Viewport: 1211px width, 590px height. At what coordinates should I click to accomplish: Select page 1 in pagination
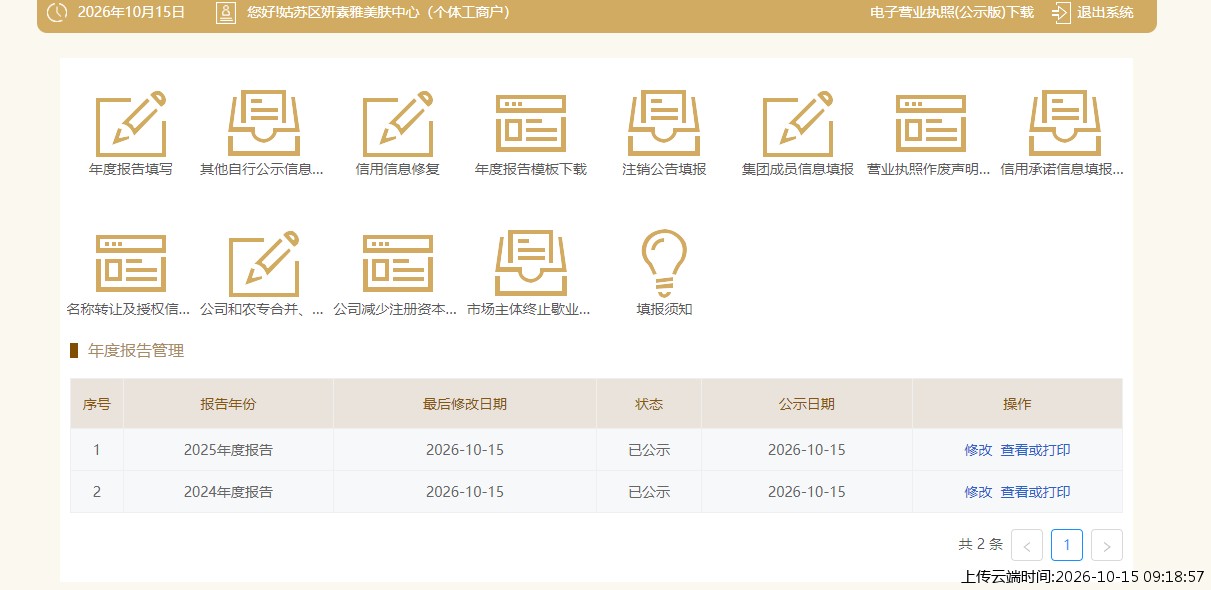tap(1067, 545)
